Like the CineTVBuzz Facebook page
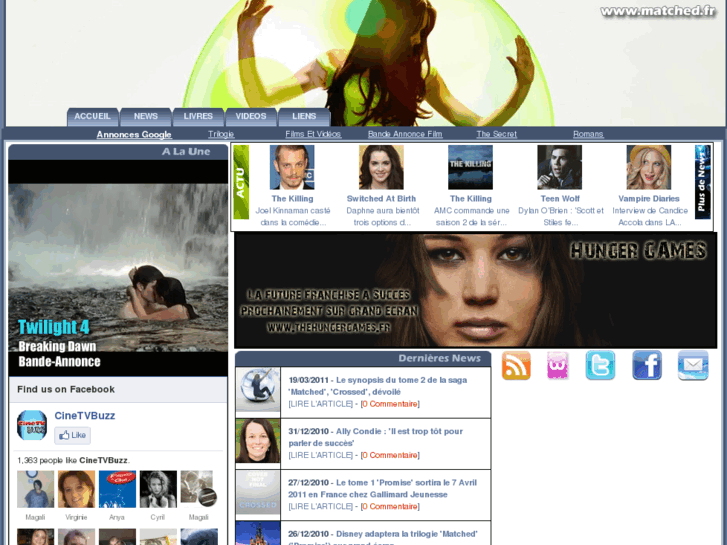This screenshot has height=545, width=727. (x=72, y=435)
